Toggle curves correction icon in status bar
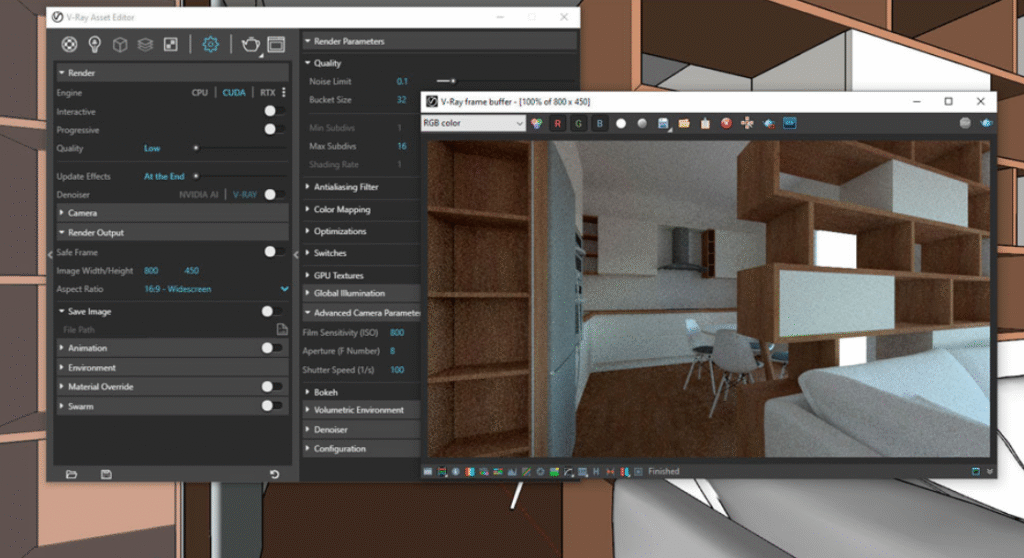 [526, 472]
